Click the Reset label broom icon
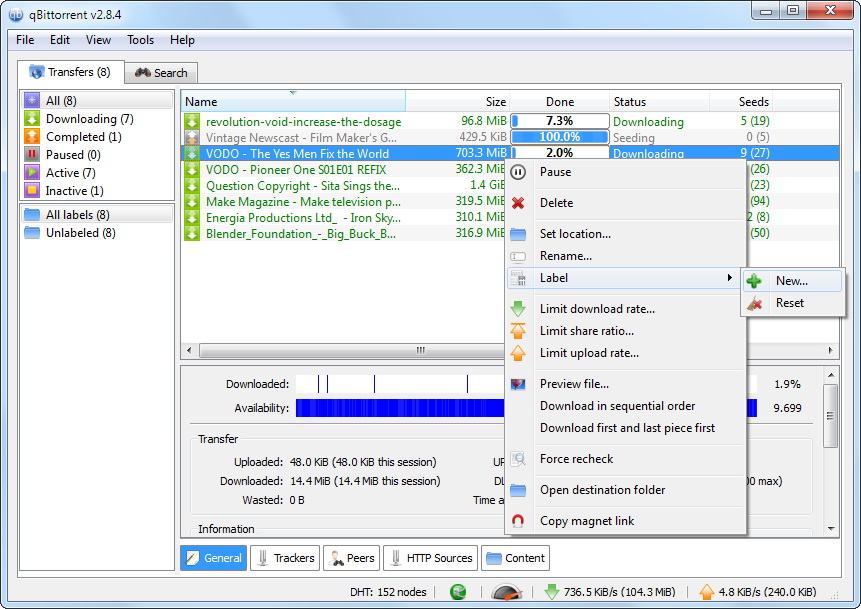The image size is (861, 609). click(755, 303)
